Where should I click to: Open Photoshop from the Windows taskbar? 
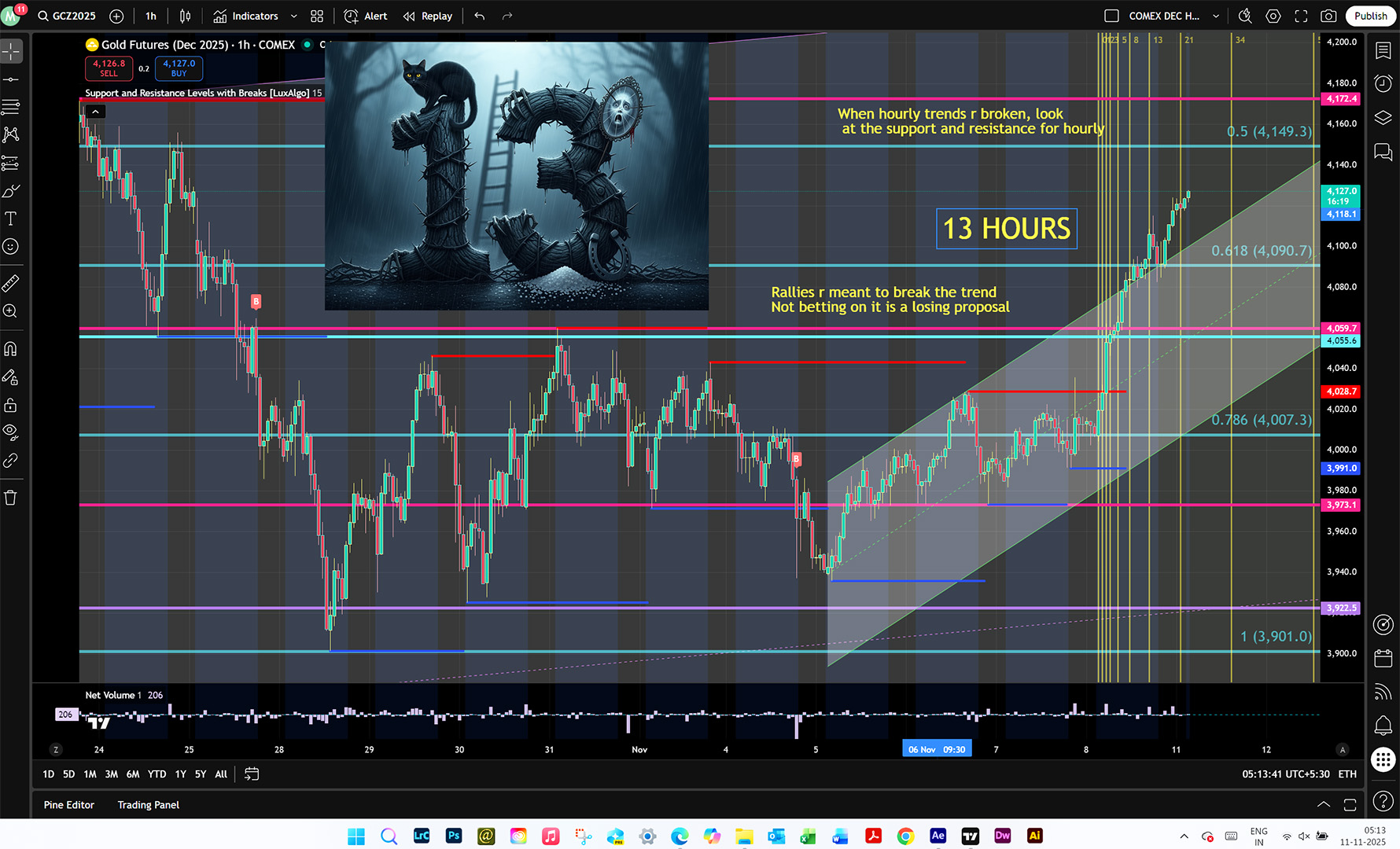pyautogui.click(x=454, y=836)
